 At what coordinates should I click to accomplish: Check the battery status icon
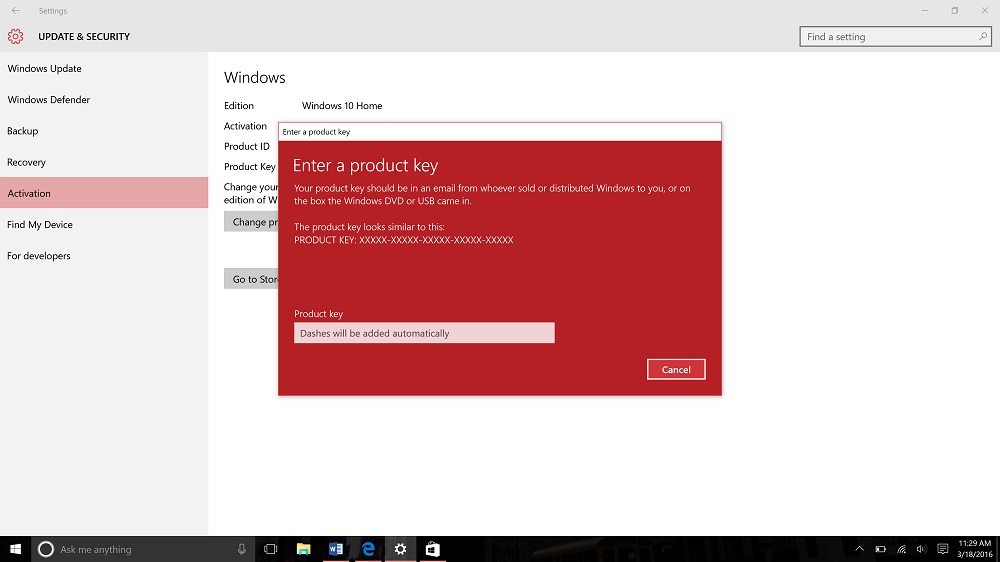(881, 549)
